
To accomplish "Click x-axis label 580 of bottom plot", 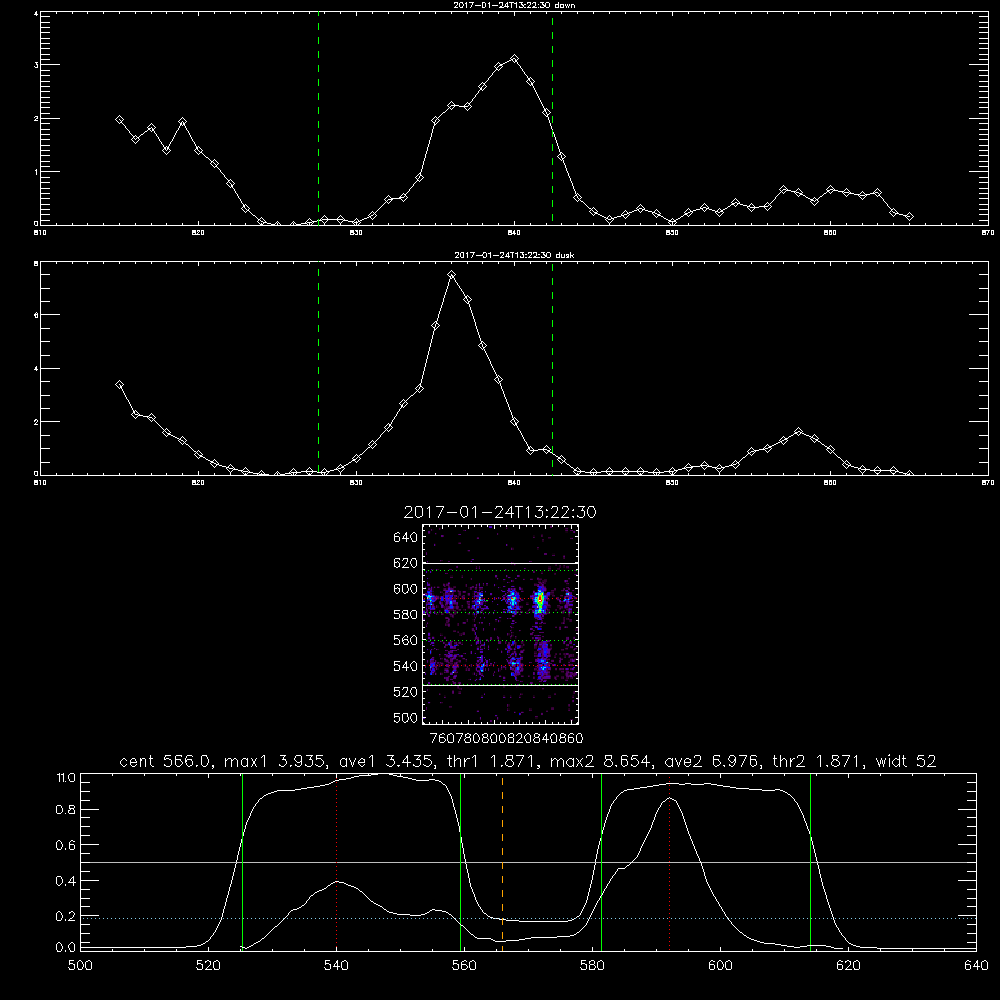I will point(592,966).
